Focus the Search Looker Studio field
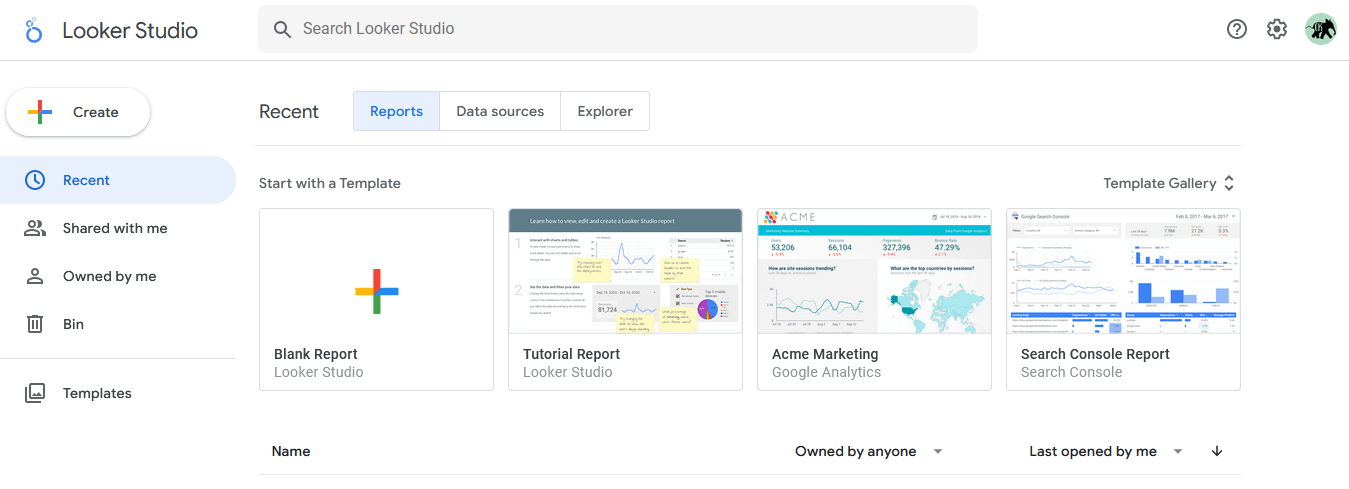The width and height of the screenshot is (1349, 489). point(618,29)
